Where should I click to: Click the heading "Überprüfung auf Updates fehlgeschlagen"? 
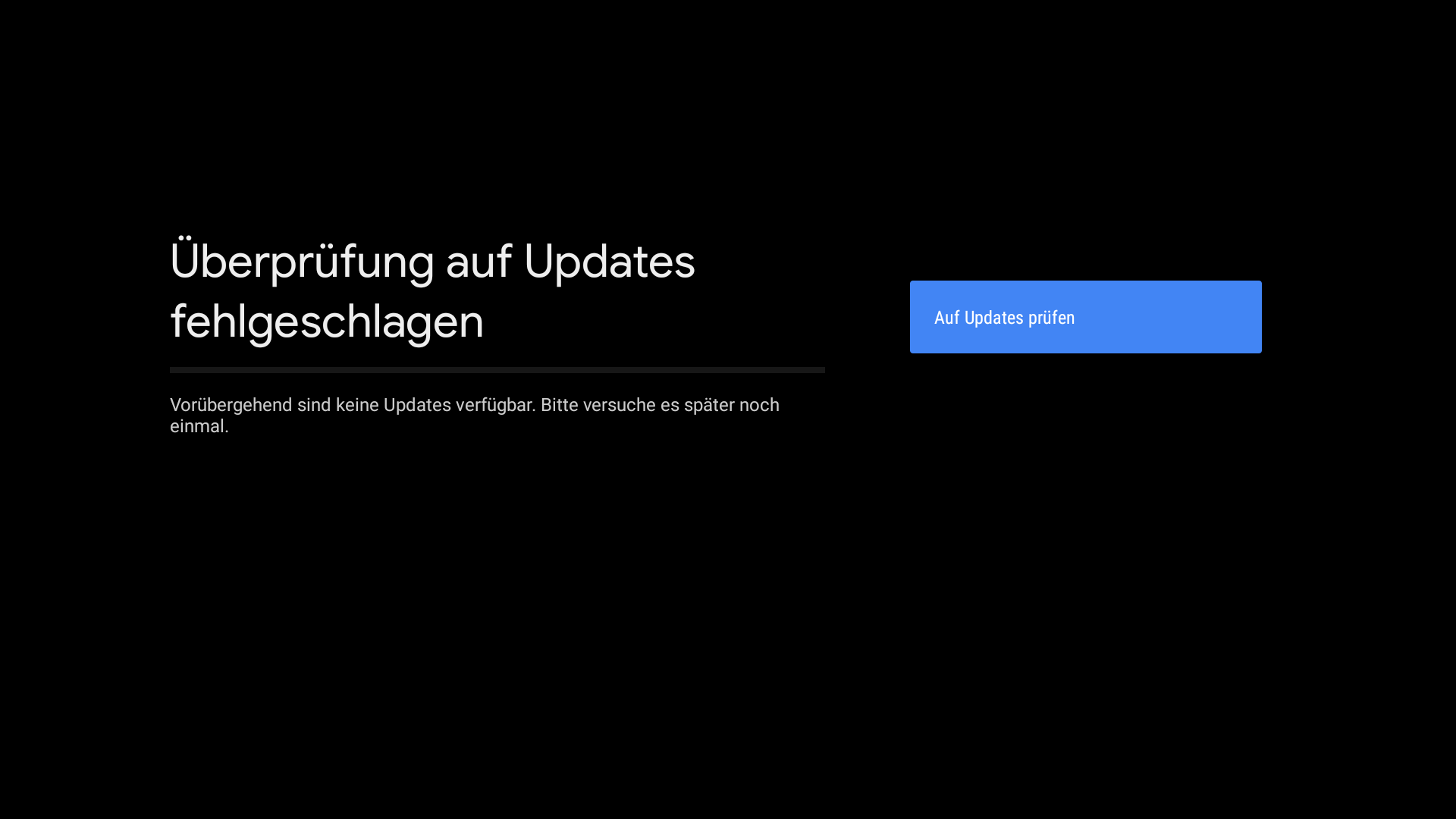[432, 291]
